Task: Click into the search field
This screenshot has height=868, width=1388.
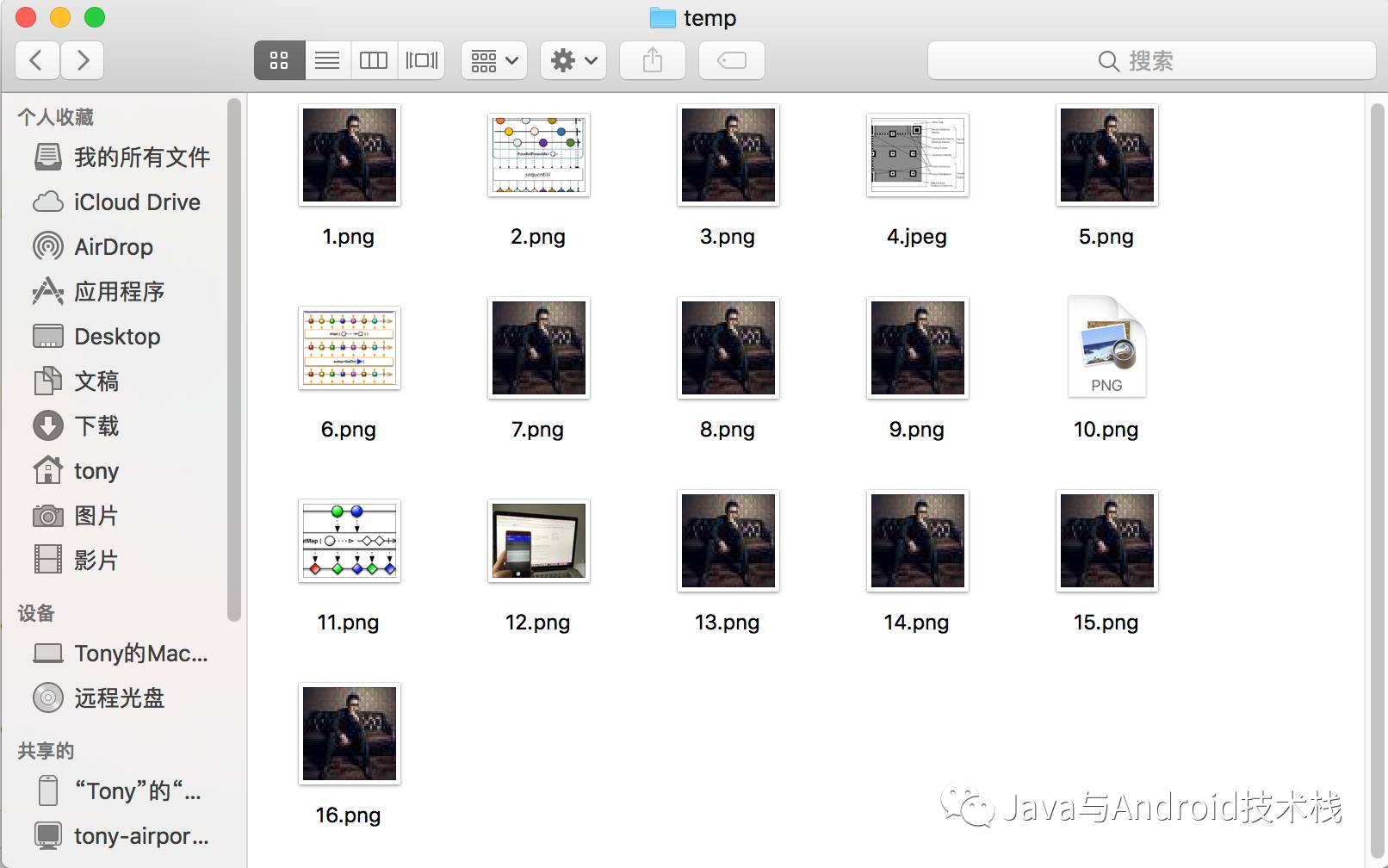Action: (x=1151, y=60)
